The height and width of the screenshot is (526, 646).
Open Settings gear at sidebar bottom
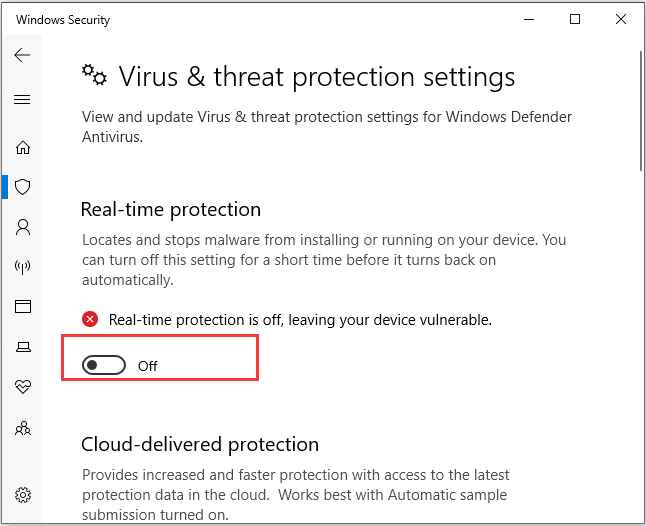coord(23,495)
